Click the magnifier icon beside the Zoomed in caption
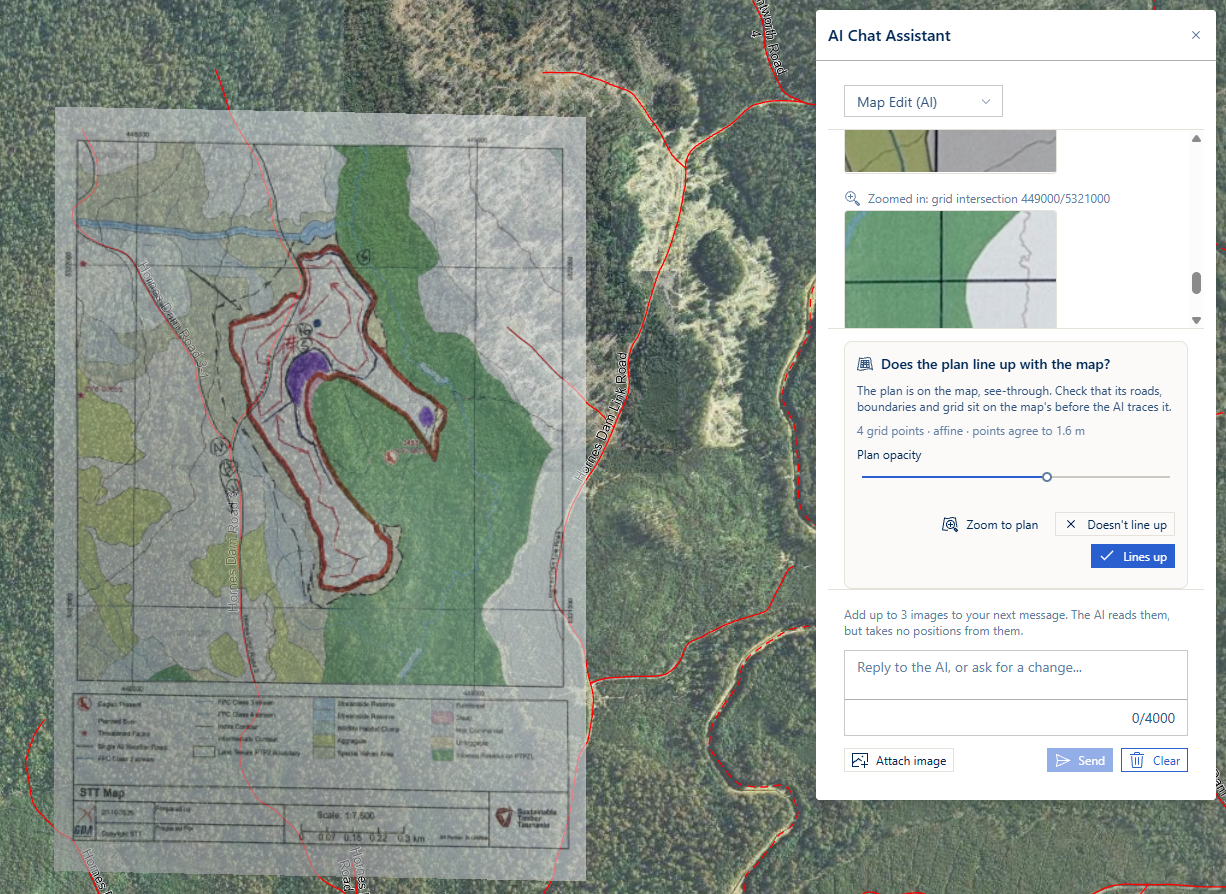Screen dimensions: 1226x894 (x=852, y=198)
